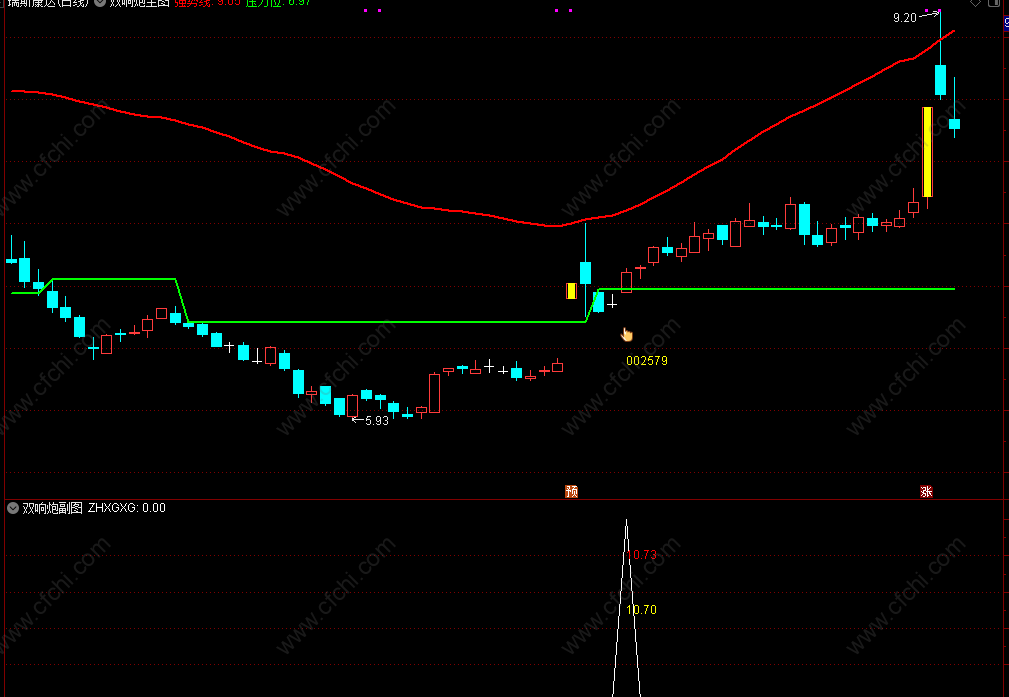Click the 5.93 low price label

376,421
